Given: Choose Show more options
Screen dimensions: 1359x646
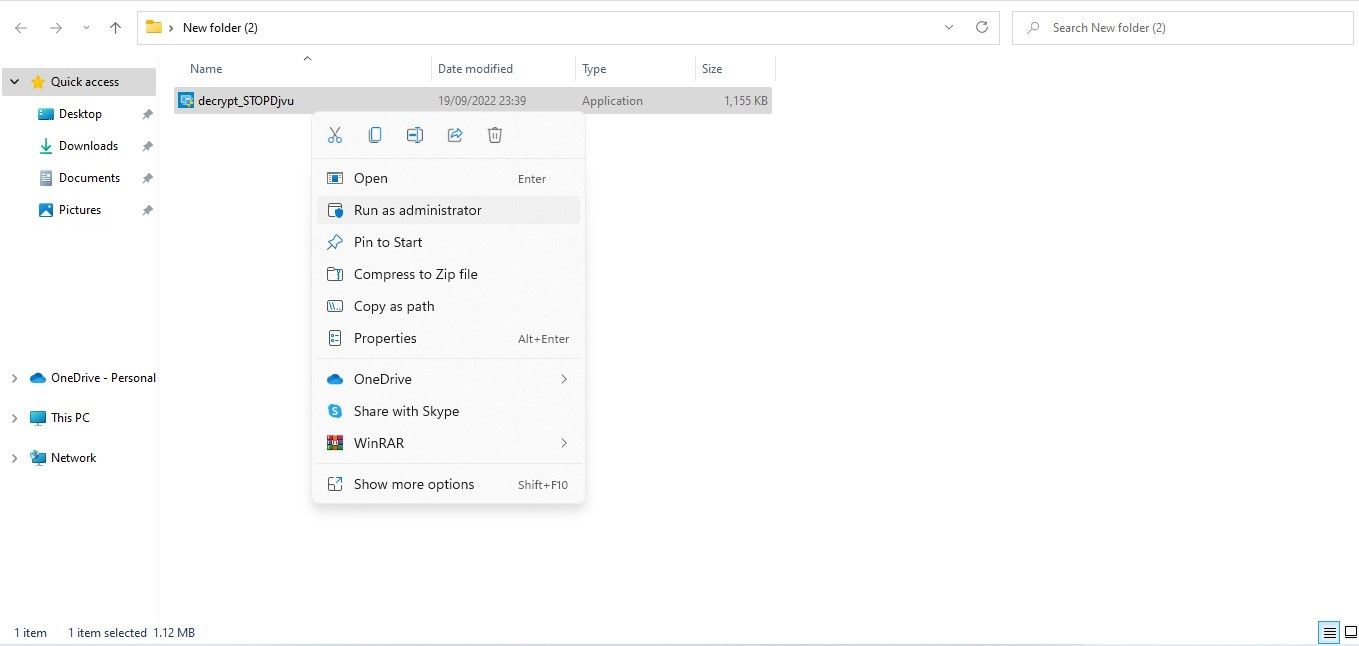Looking at the screenshot, I should coord(413,484).
